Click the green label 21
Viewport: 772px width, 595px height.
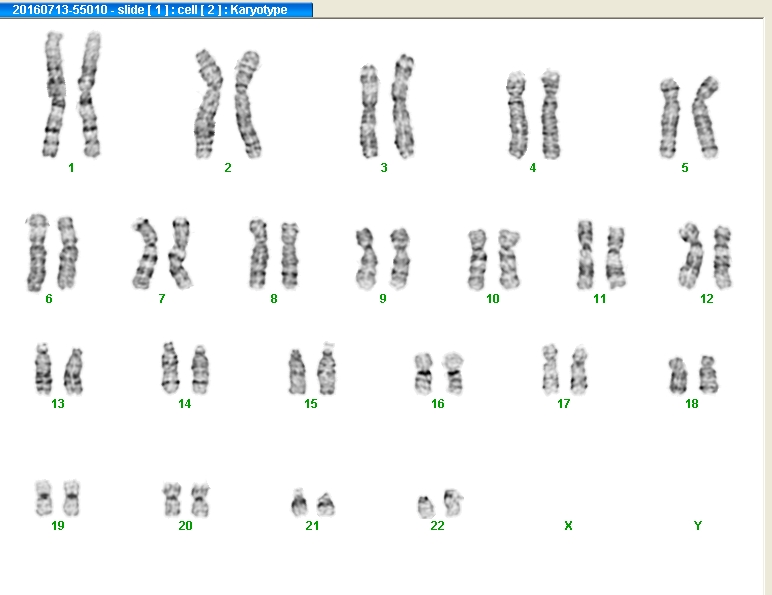pos(312,526)
